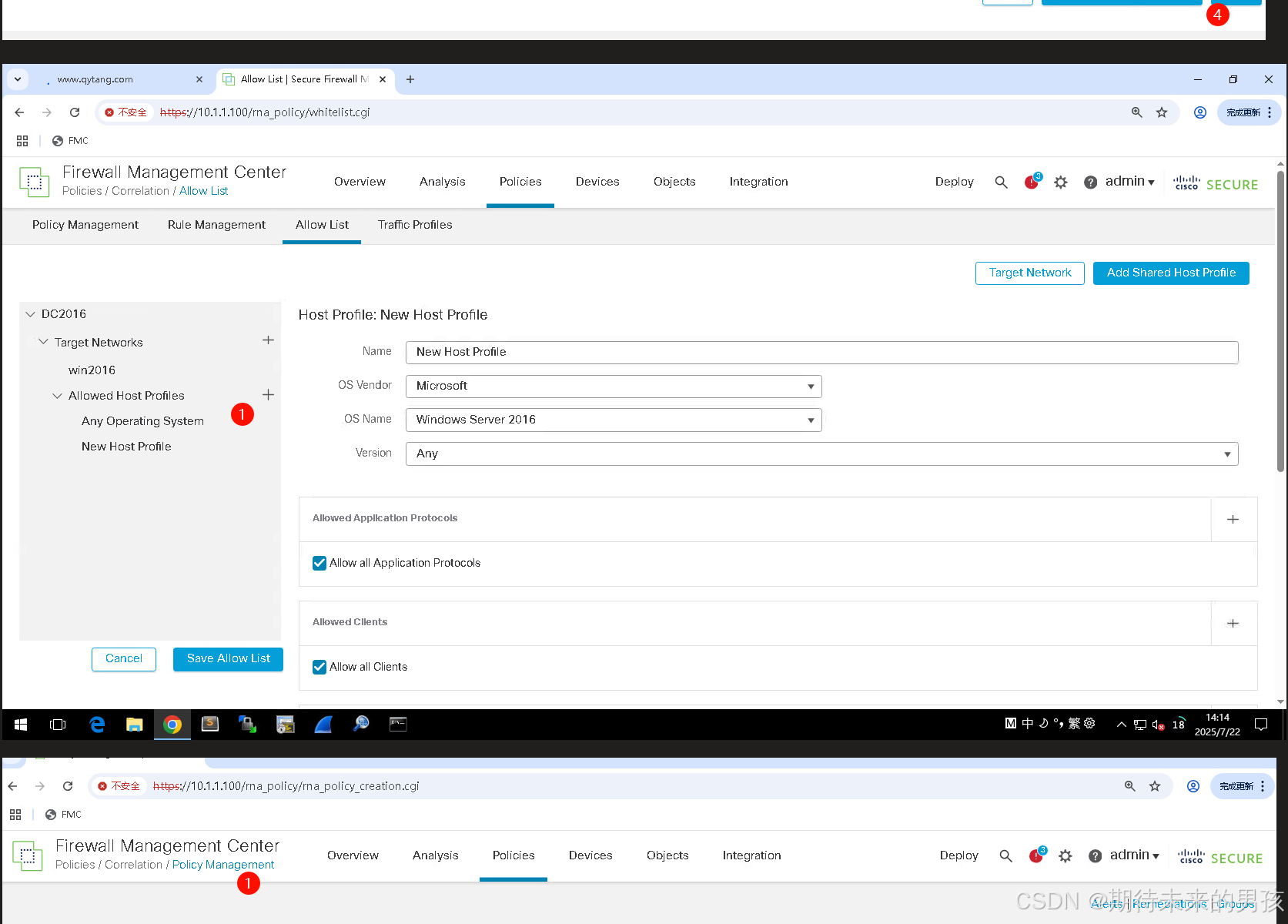Open the command prompt icon on the taskbar
1288x924 pixels.
click(x=398, y=725)
